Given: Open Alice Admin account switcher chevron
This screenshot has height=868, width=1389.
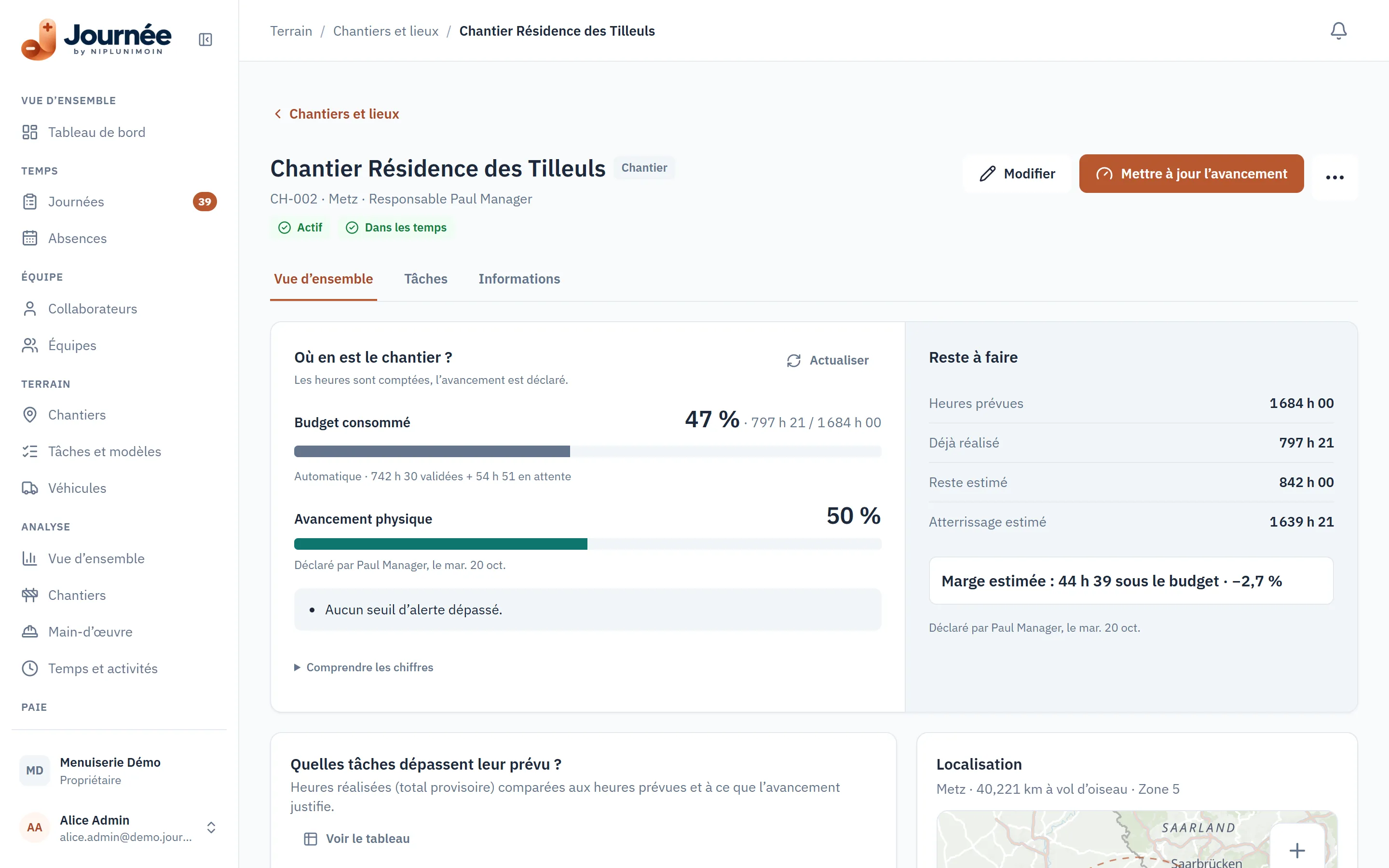Looking at the screenshot, I should click(x=211, y=827).
